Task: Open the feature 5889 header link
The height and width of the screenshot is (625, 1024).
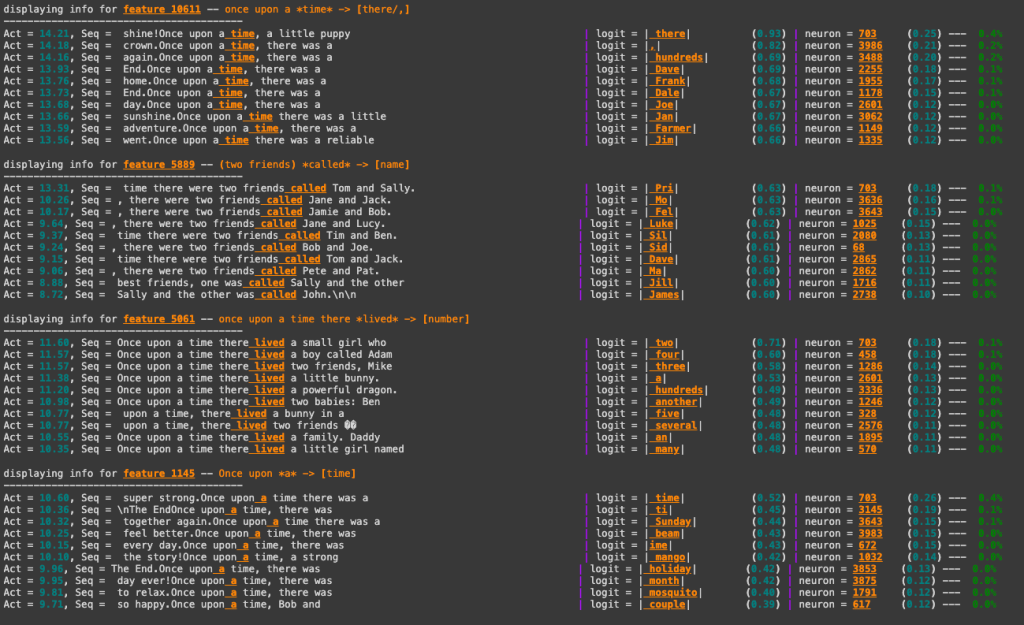Action: click(159, 164)
